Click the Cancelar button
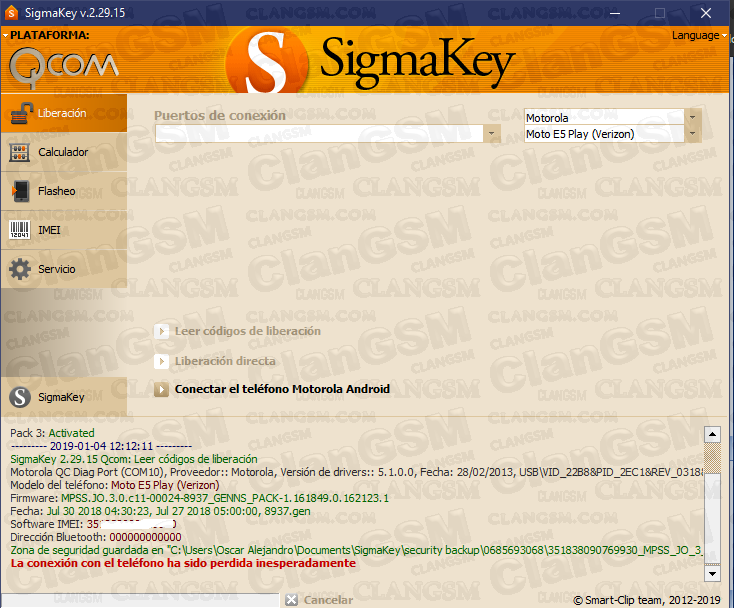 click(x=319, y=600)
